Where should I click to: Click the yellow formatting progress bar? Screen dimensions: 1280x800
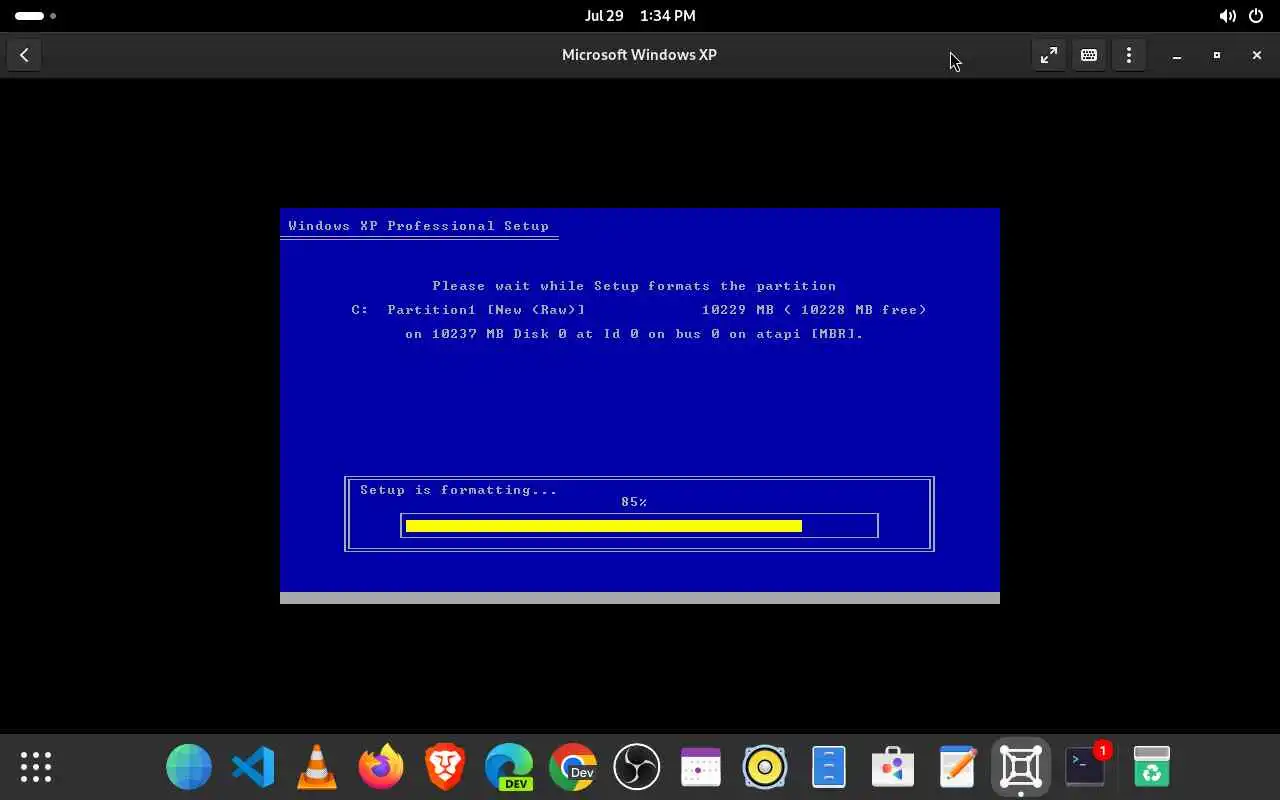point(604,526)
